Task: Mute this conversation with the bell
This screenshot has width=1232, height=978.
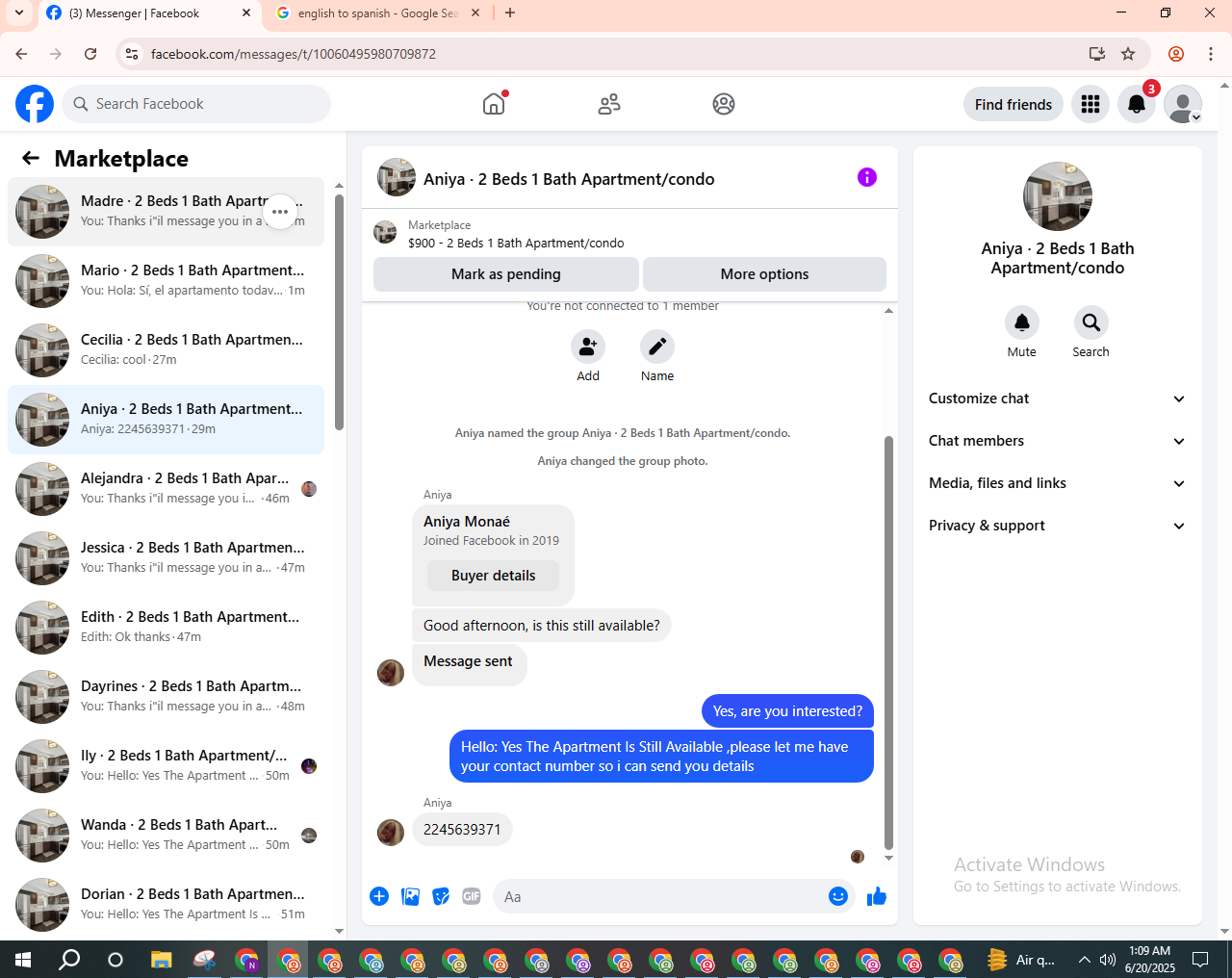Action: 1022,322
